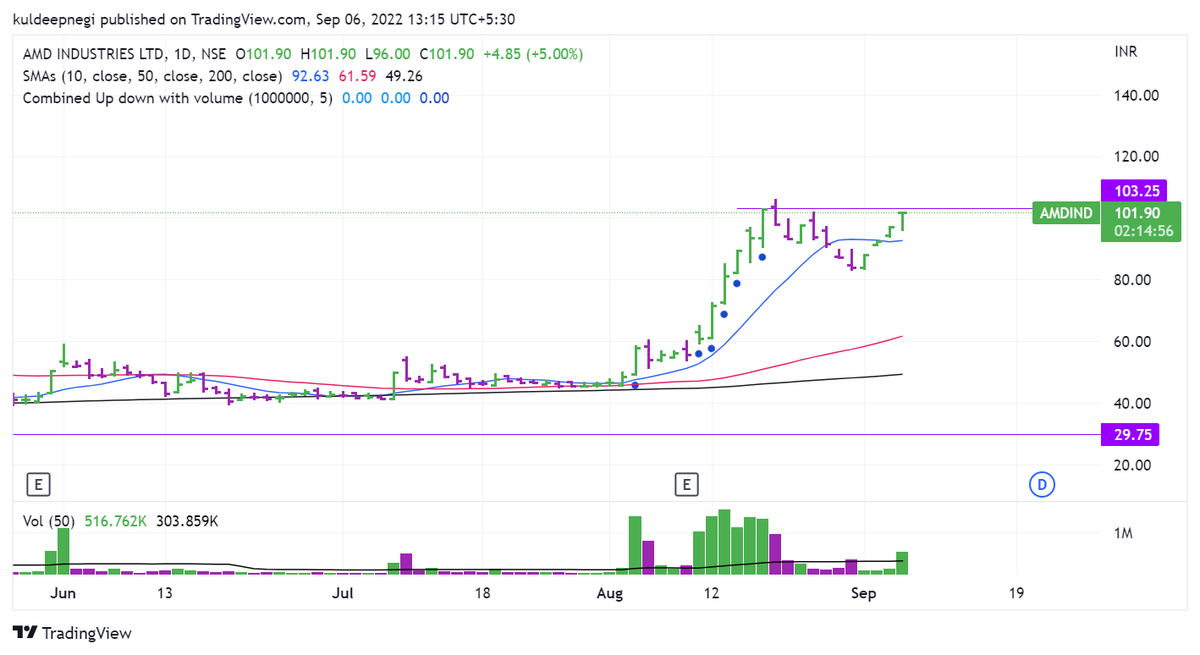Click the '13' date axis label
Screen dimensions: 1200x655
[x=164, y=593]
